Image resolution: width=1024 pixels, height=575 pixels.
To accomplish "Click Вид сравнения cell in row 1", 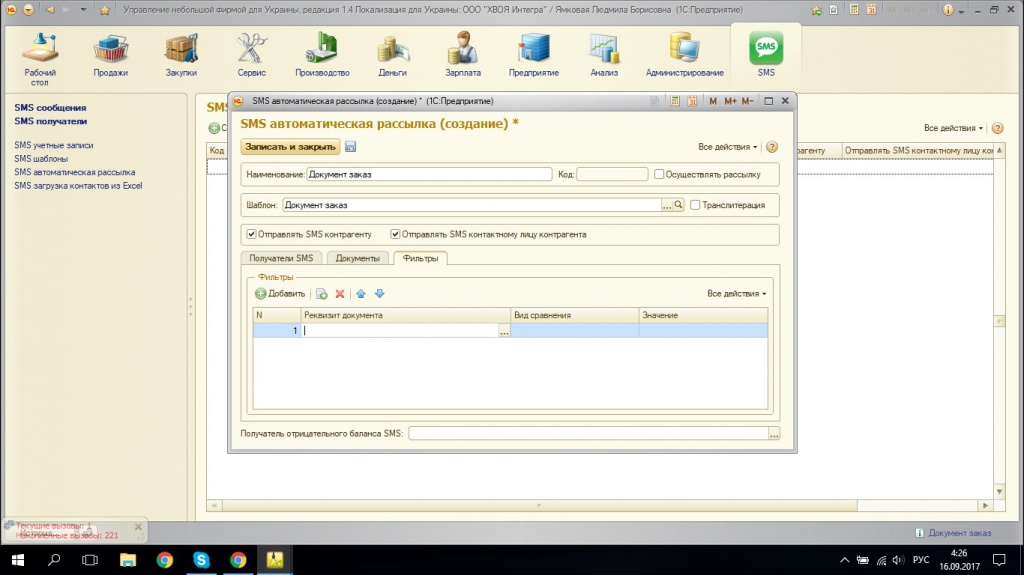I will pyautogui.click(x=575, y=331).
